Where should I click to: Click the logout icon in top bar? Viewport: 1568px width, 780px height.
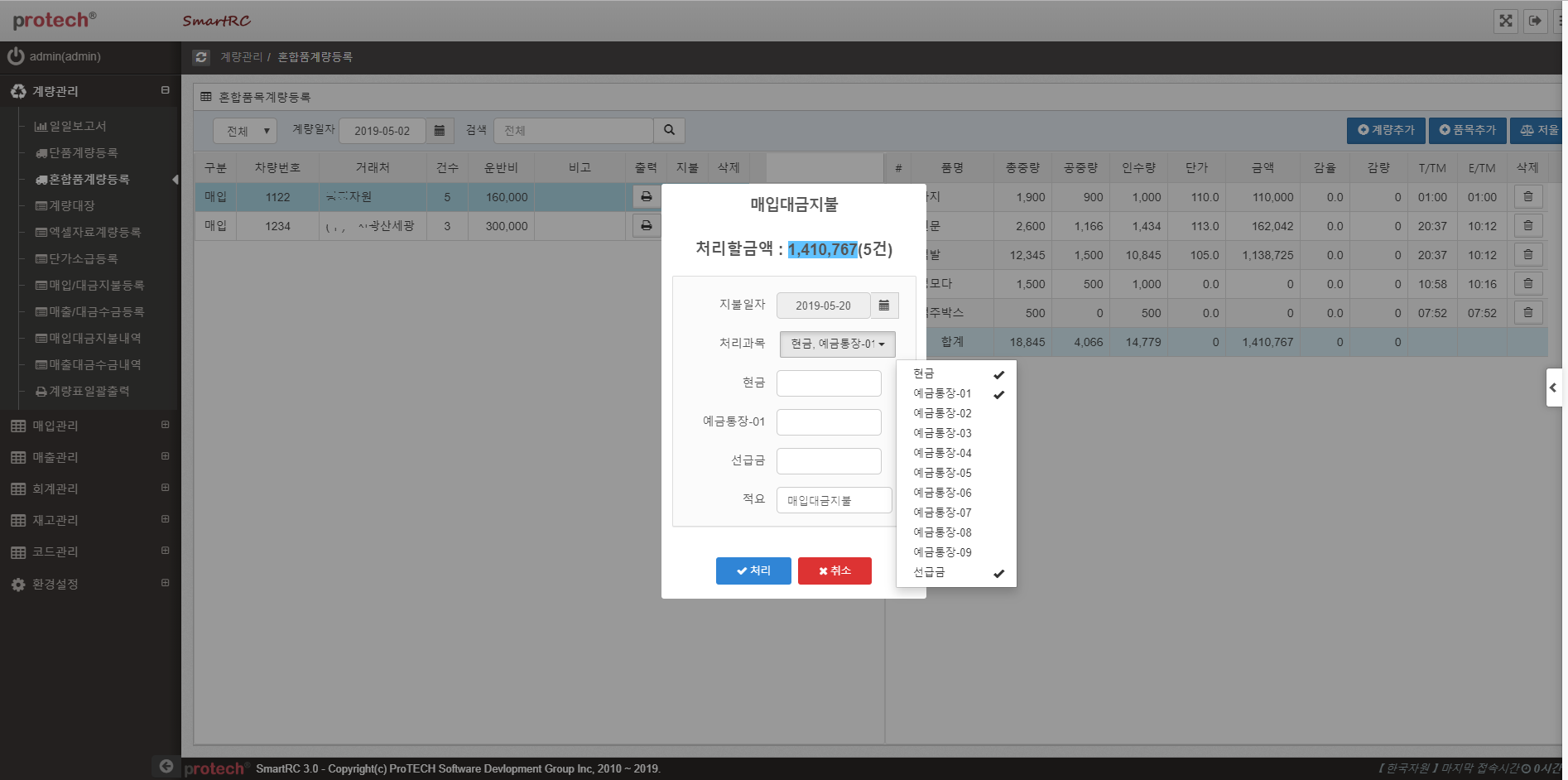[1535, 21]
